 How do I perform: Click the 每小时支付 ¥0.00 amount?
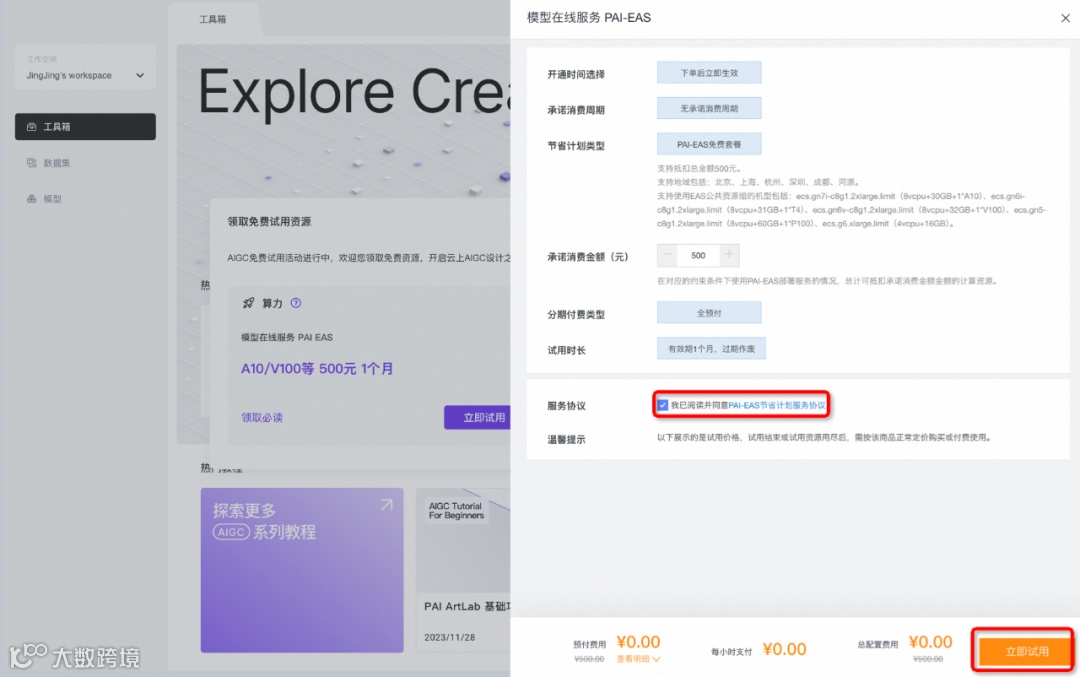[784, 649]
